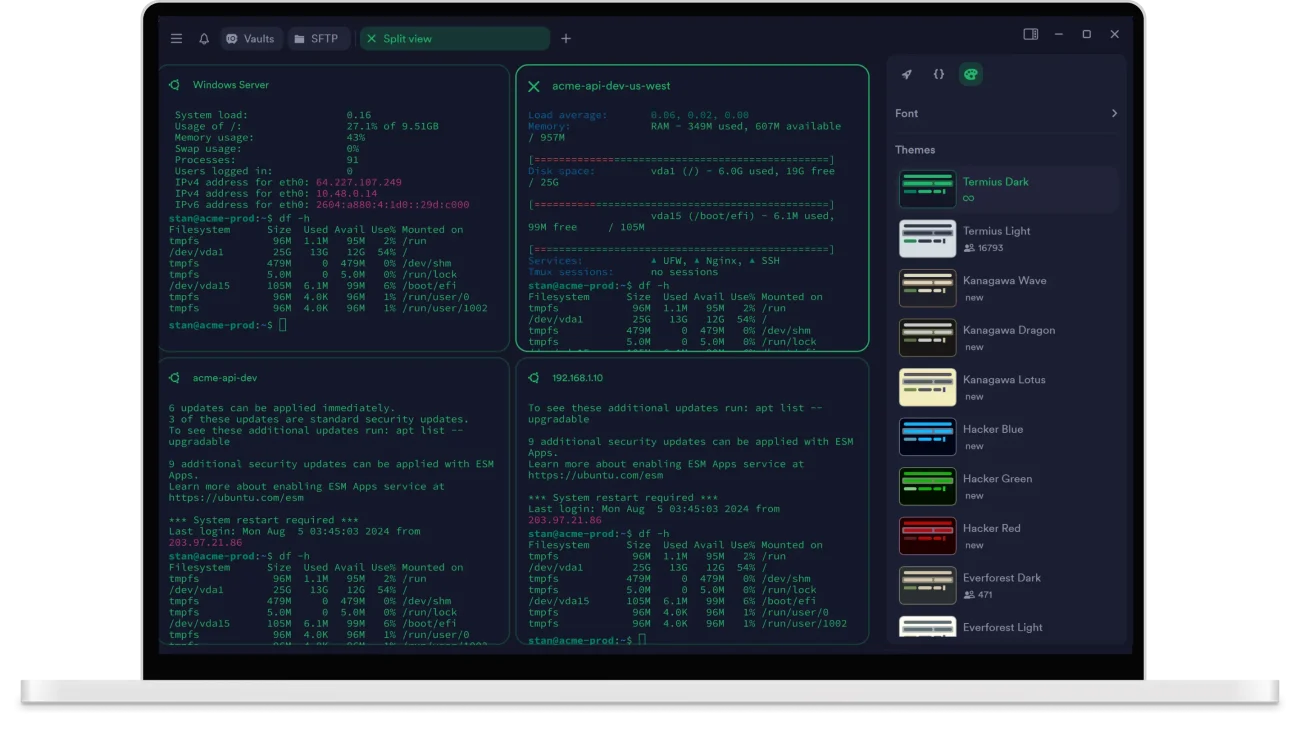The image size is (1300, 737).
Task: Select the Kanagawa Wave theme swatch
Action: (x=927, y=288)
